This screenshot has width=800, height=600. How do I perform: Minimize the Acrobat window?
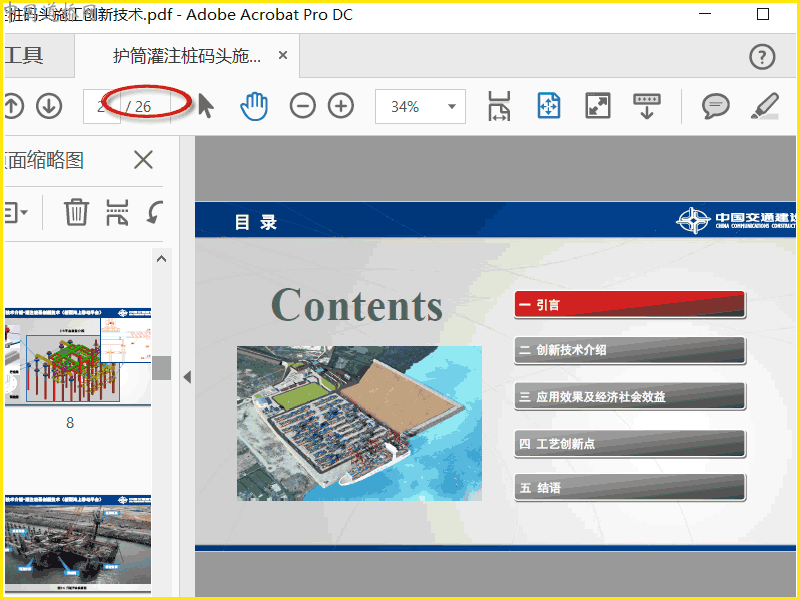705,14
